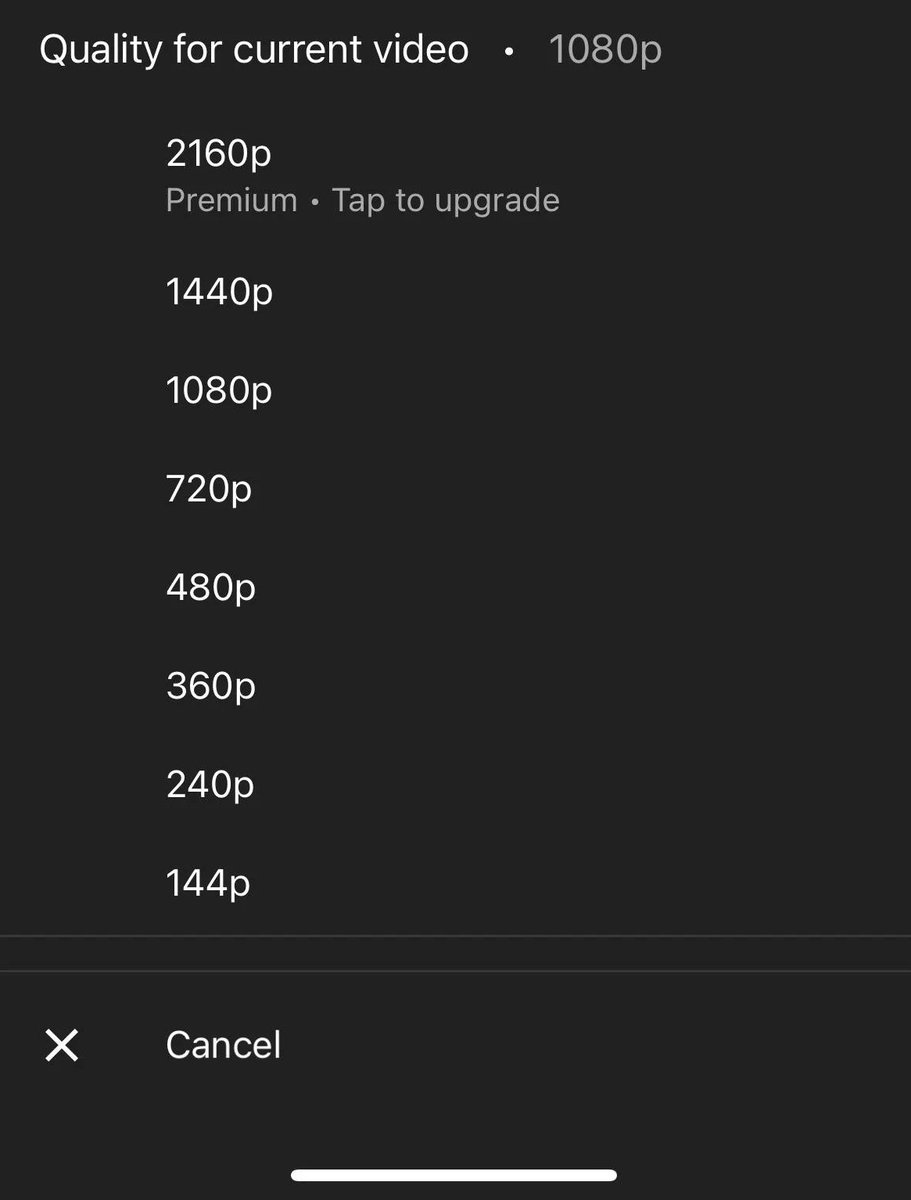Image resolution: width=911 pixels, height=1200 pixels.
Task: Select 1080p in the quality list
Action: 219,390
